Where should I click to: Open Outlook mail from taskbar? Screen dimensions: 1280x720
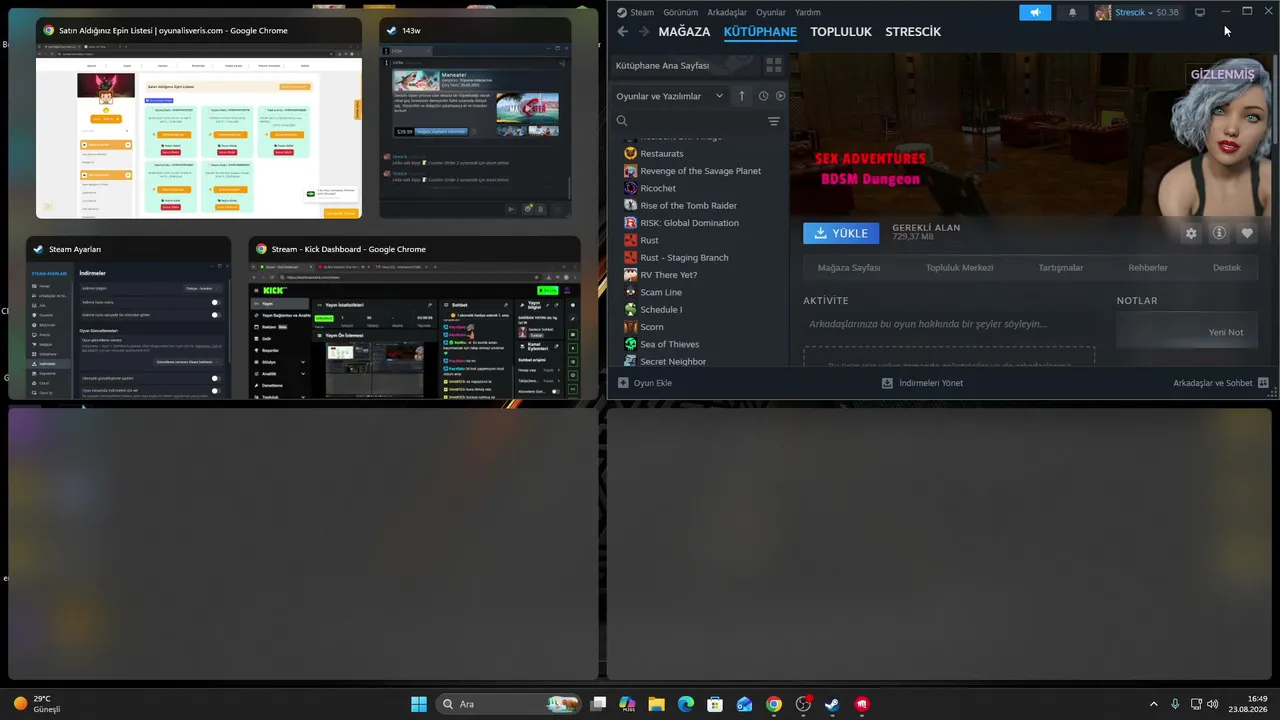coord(744,704)
